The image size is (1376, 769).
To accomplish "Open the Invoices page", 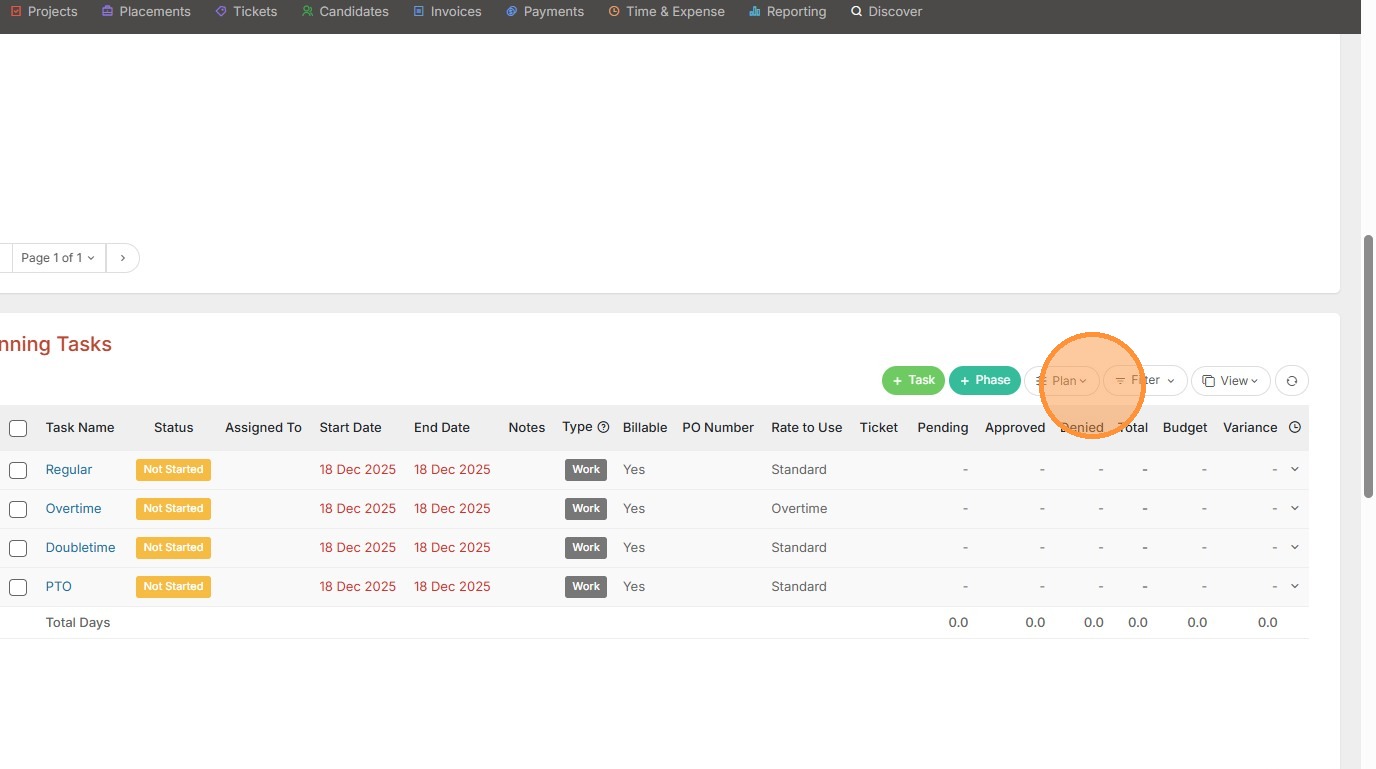I will (x=447, y=12).
